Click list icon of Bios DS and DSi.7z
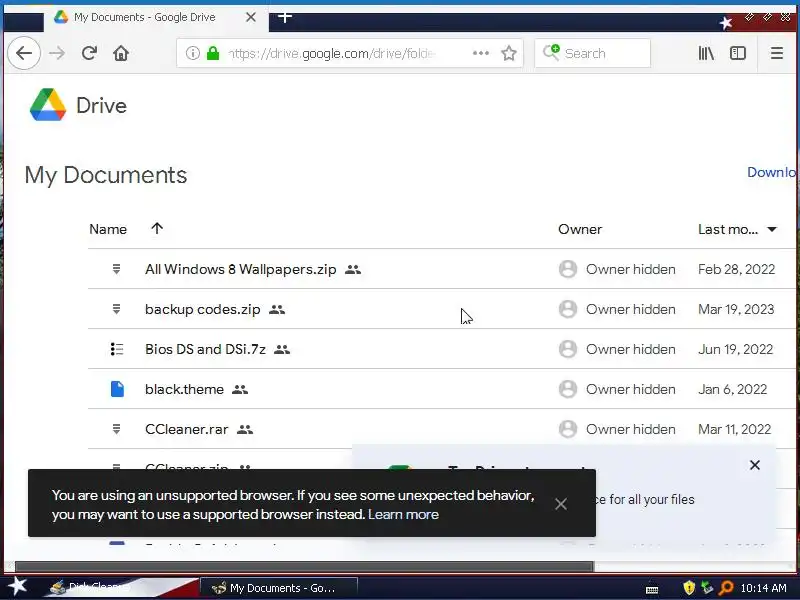 click(x=117, y=349)
